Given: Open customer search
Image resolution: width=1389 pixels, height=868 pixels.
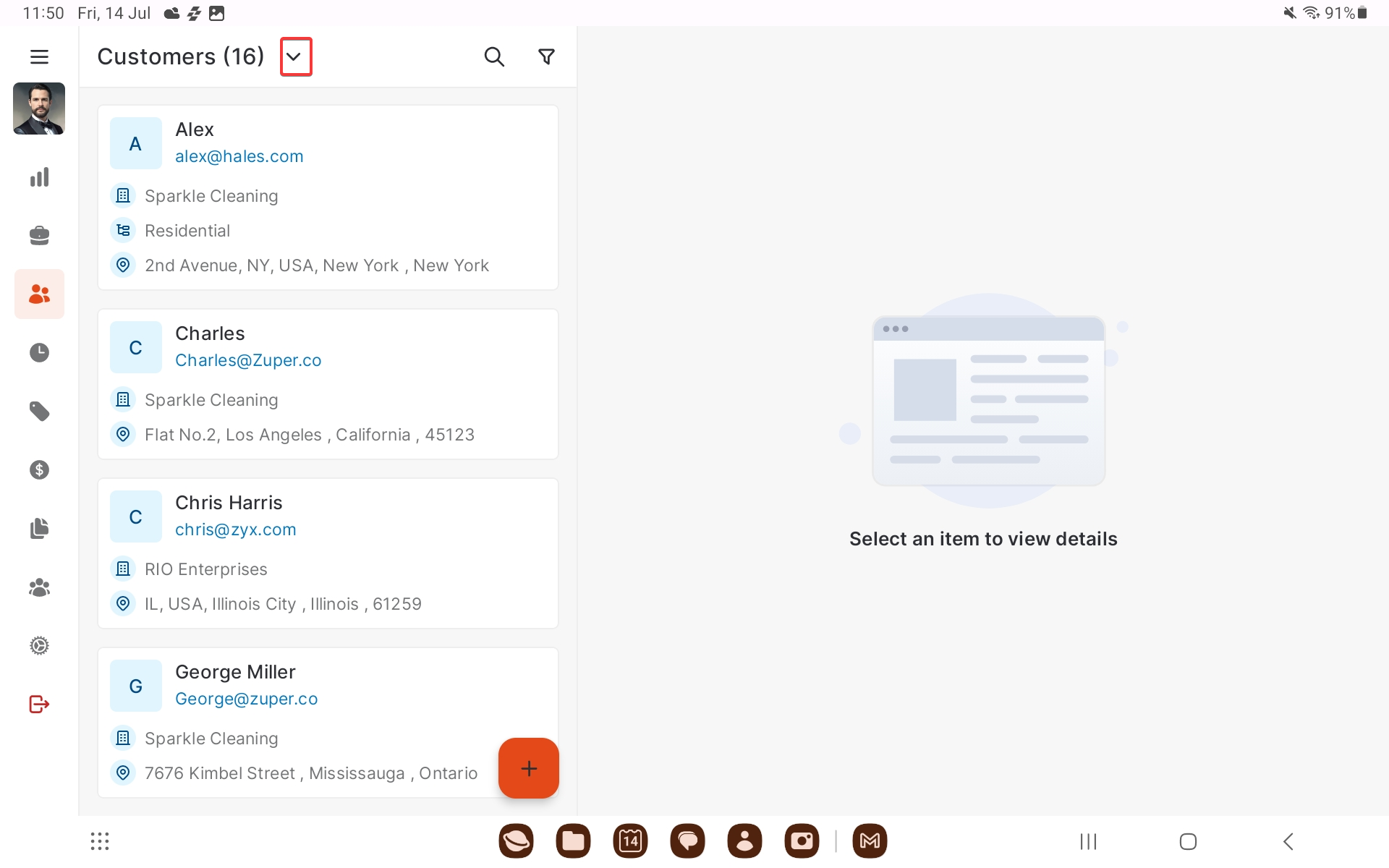Looking at the screenshot, I should [x=493, y=56].
